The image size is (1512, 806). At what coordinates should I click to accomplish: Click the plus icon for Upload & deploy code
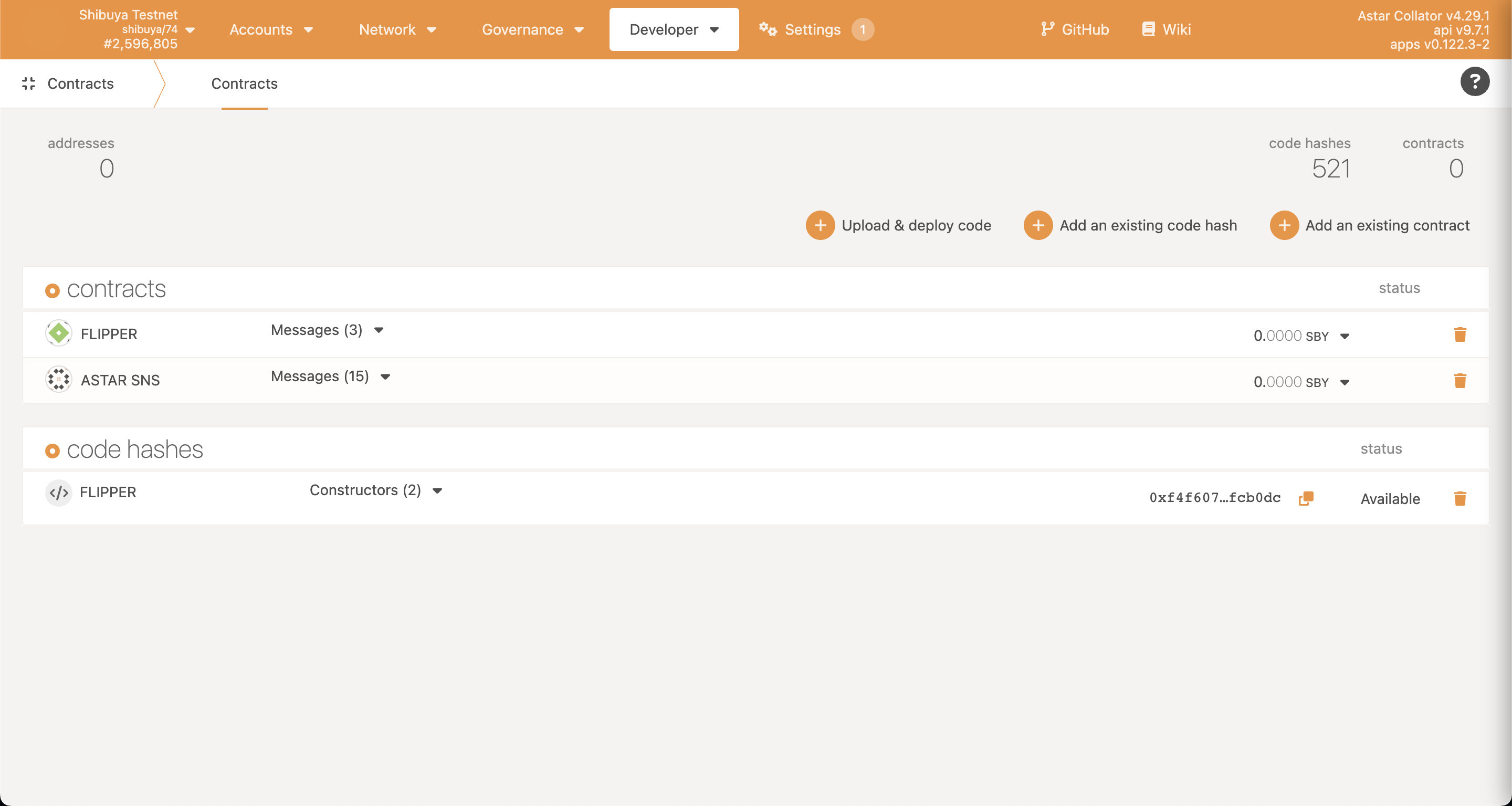coord(820,225)
